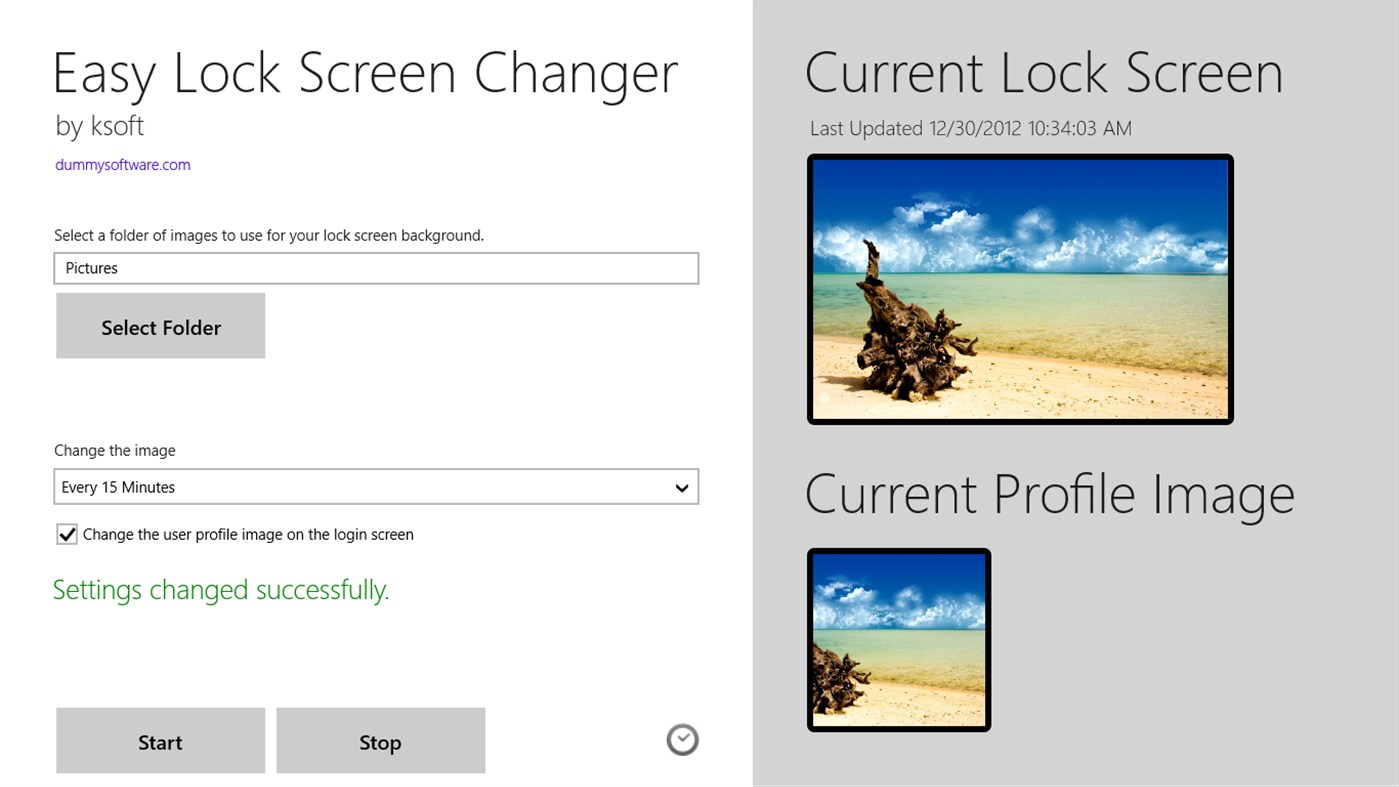Click the Settings changed successfully message
Image resolution: width=1399 pixels, height=787 pixels.
pos(221,590)
